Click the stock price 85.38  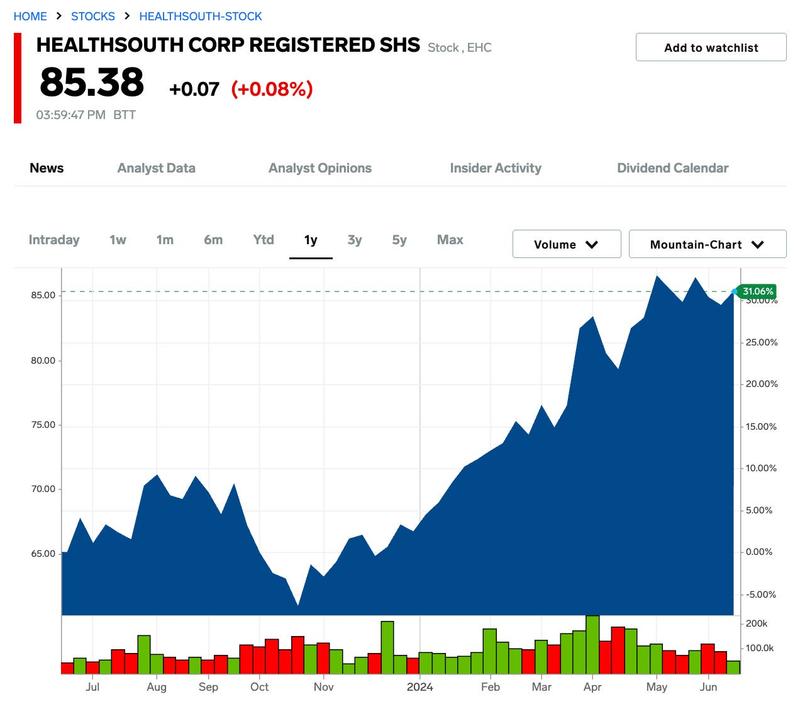pyautogui.click(x=92, y=82)
